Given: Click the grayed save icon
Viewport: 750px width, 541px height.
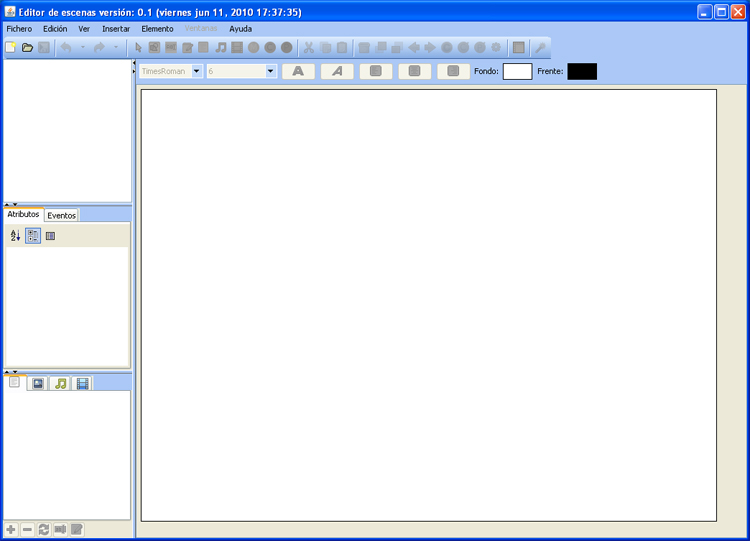Looking at the screenshot, I should [44, 47].
